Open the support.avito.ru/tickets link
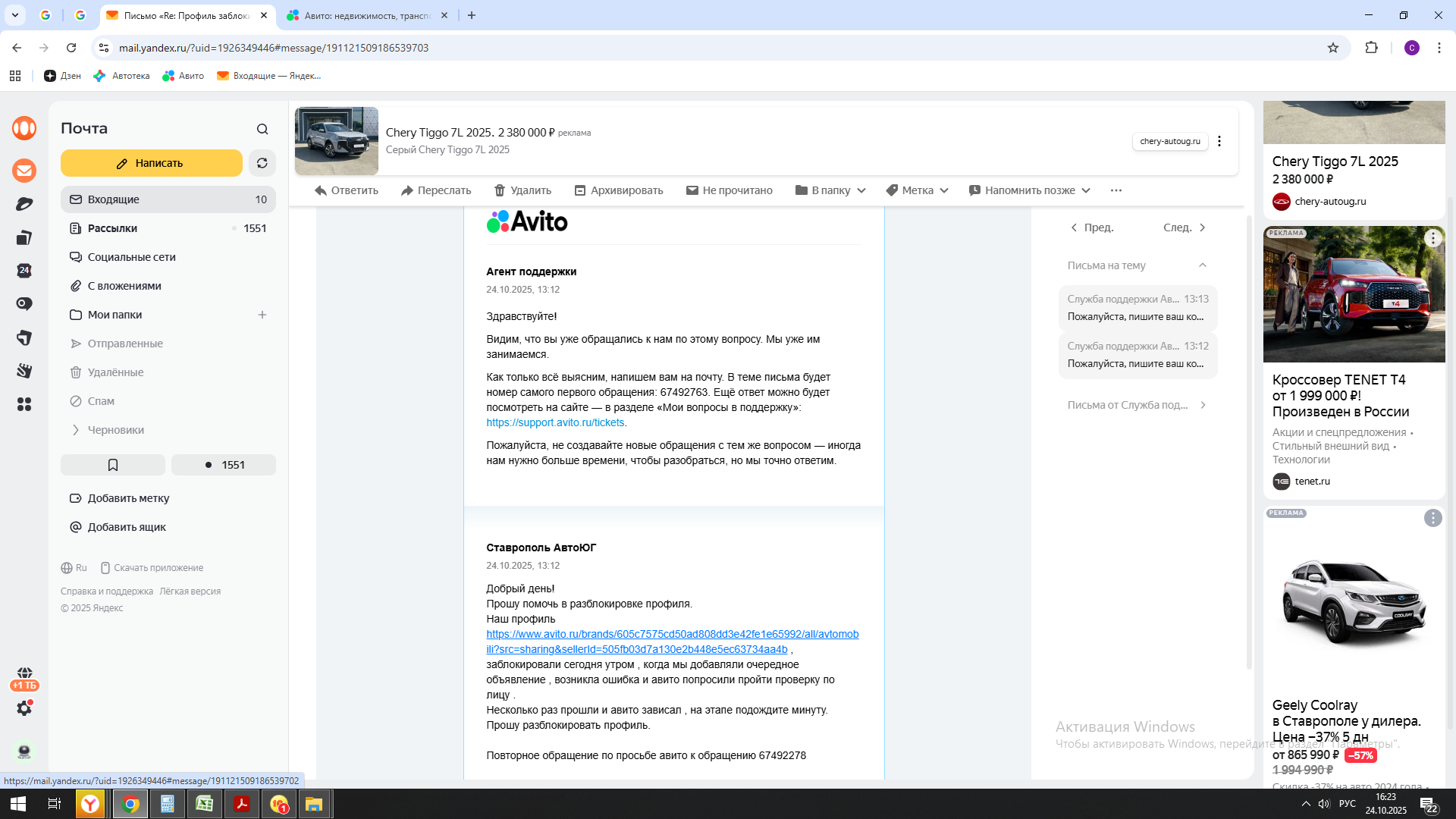The width and height of the screenshot is (1456, 819). (x=555, y=422)
